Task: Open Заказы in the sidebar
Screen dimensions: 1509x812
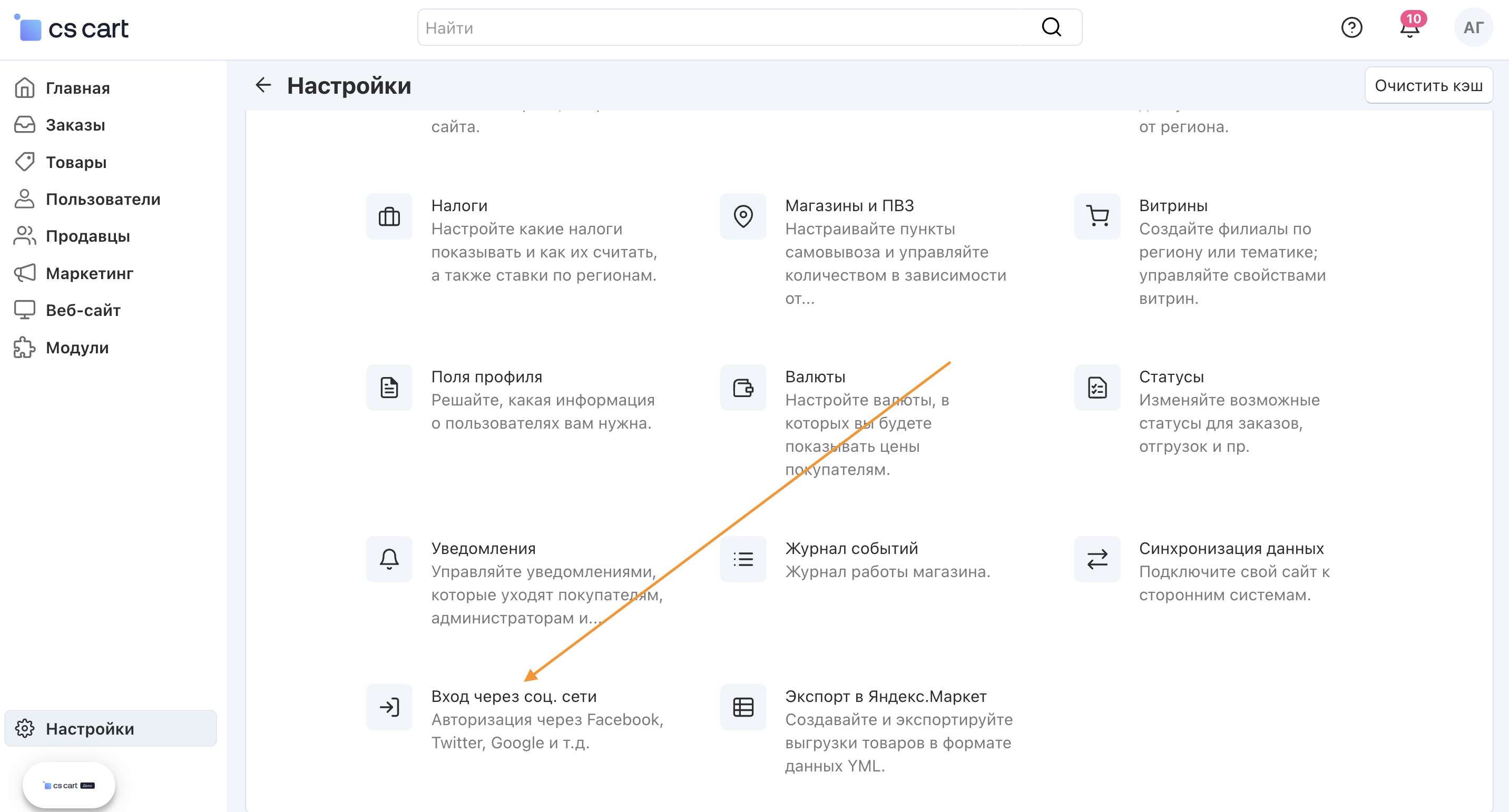Action: (75, 125)
